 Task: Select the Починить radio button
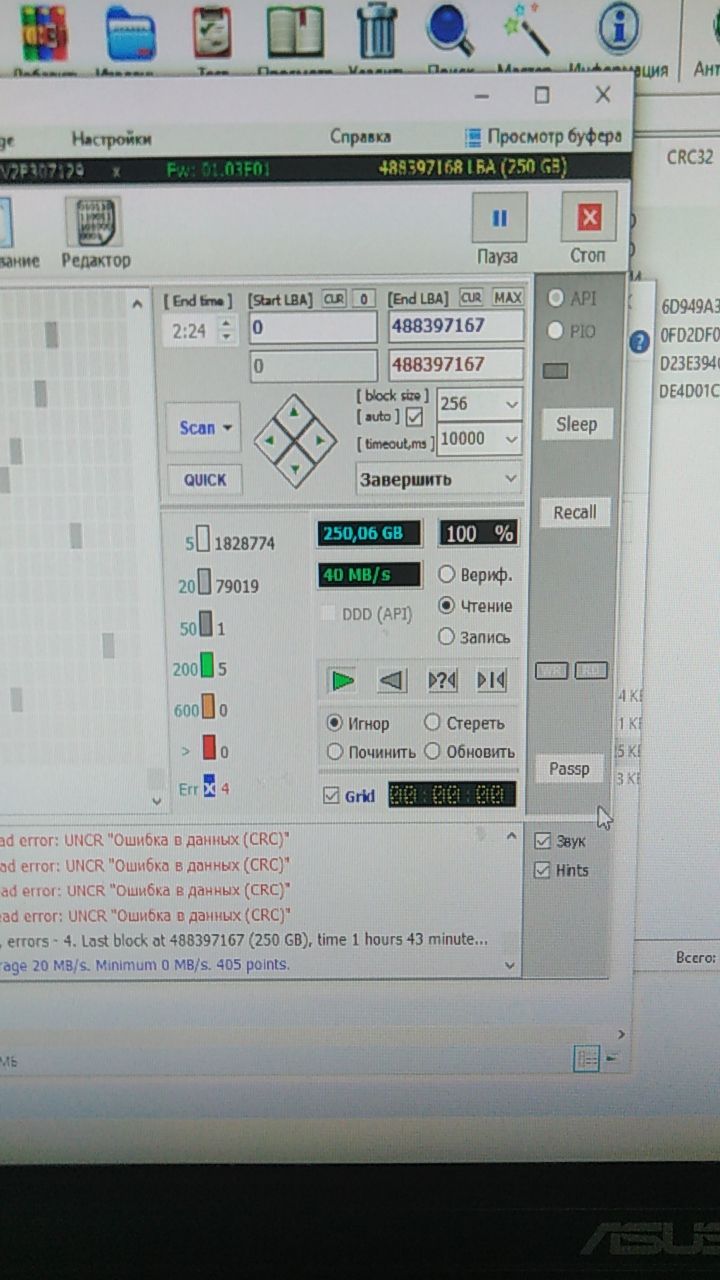click(335, 751)
